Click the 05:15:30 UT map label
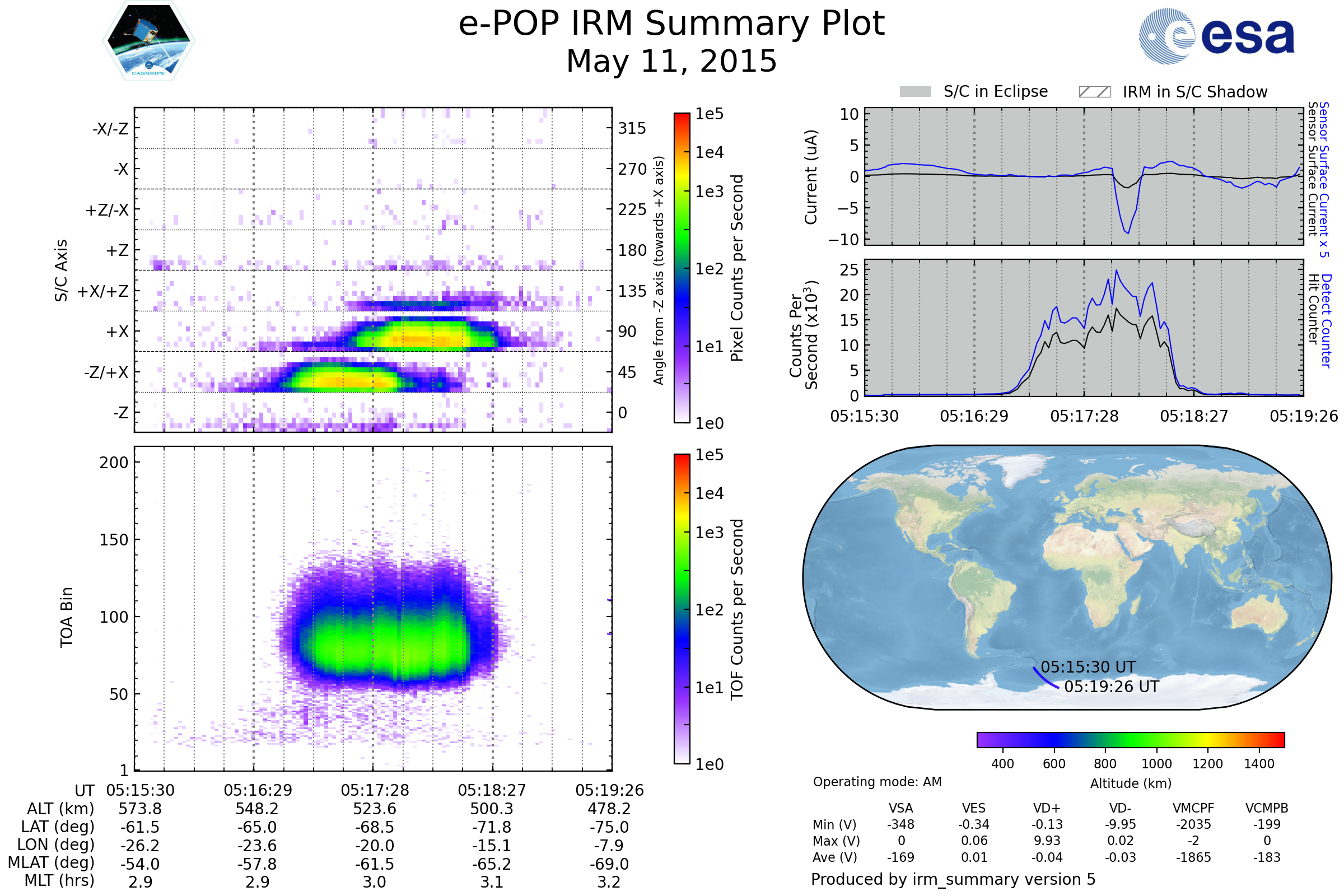Screen dimensions: 1344x896 click(x=1088, y=667)
